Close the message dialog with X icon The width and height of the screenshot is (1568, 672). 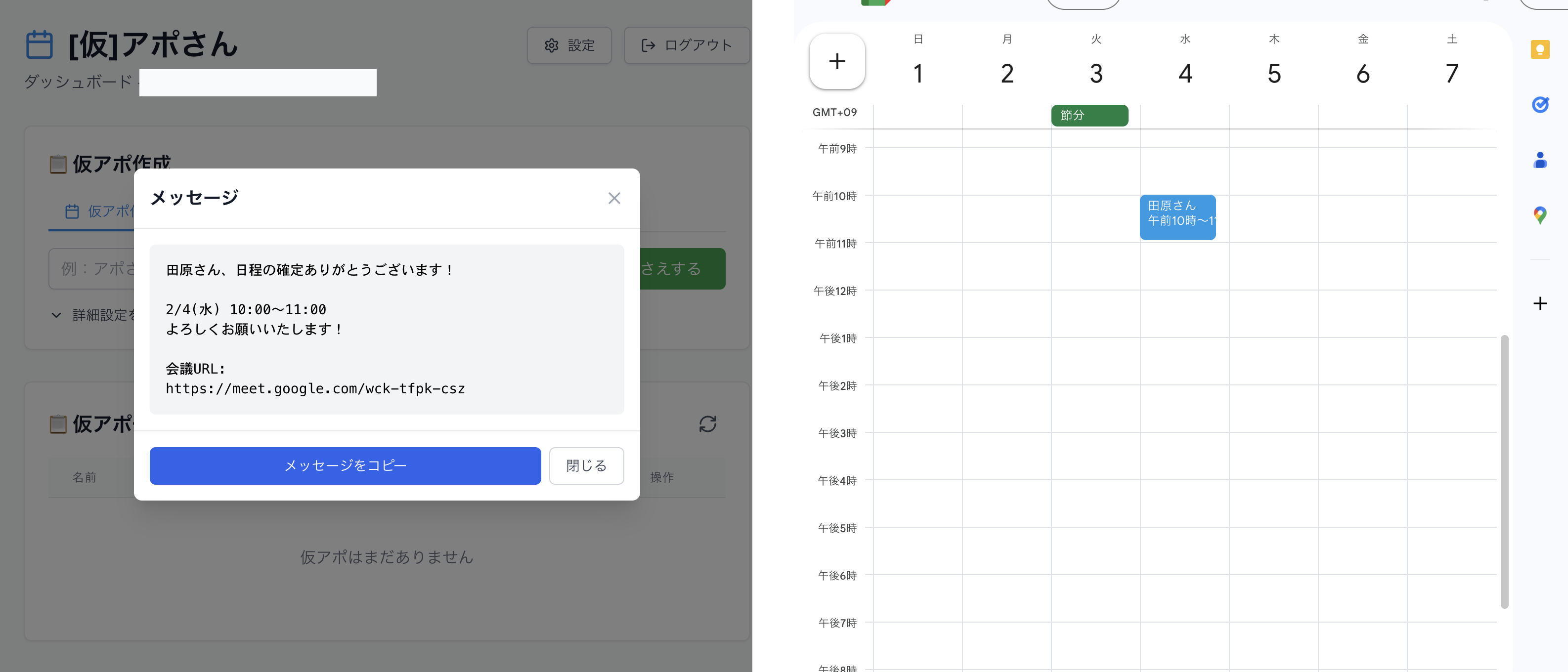click(x=614, y=198)
